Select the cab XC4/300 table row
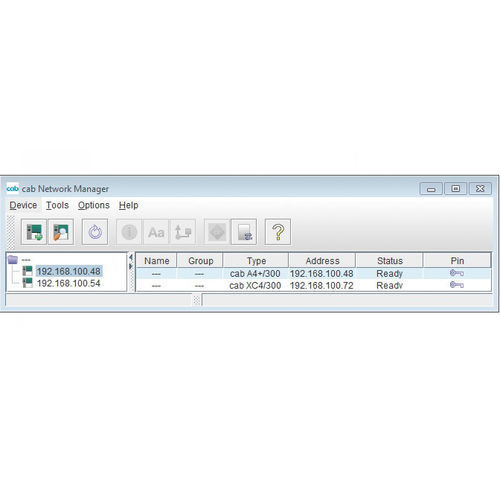This screenshot has width=500, height=500. [313, 286]
